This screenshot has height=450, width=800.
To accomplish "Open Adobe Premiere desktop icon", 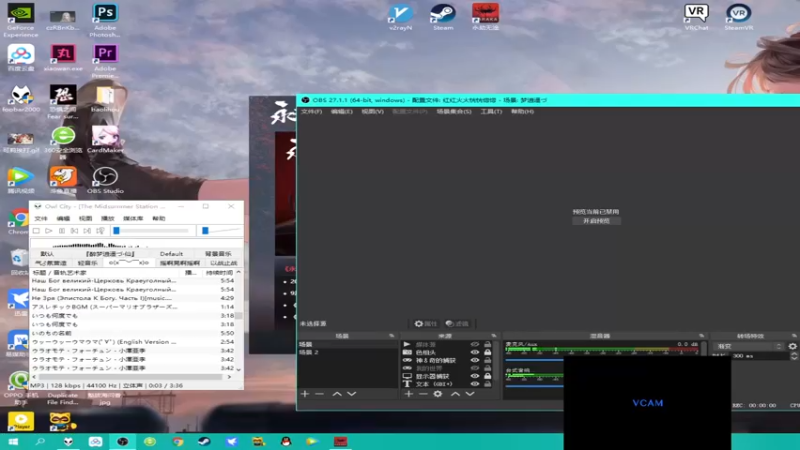I will coord(105,61).
